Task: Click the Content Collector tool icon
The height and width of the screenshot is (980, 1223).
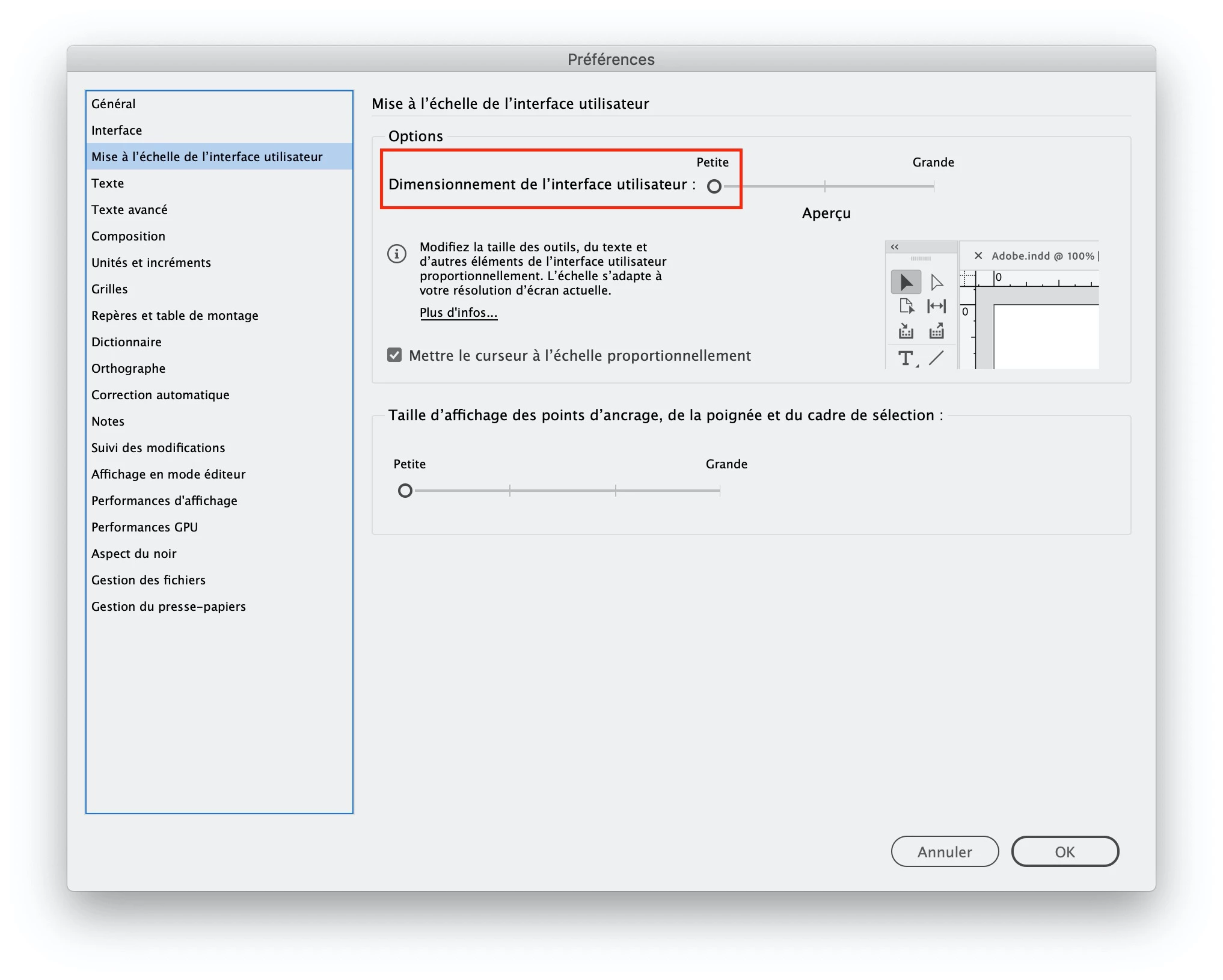Action: click(x=906, y=331)
